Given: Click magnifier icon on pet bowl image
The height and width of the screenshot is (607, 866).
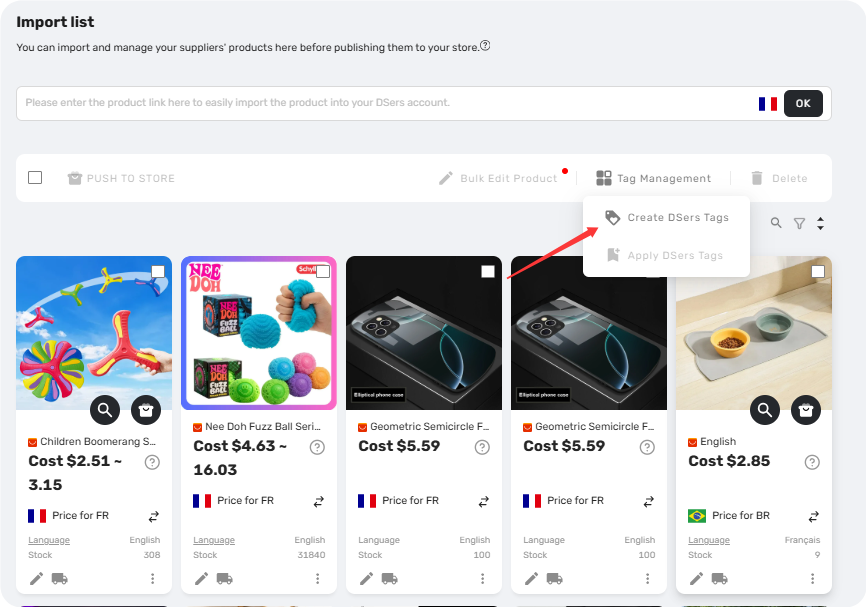Looking at the screenshot, I should click(765, 410).
